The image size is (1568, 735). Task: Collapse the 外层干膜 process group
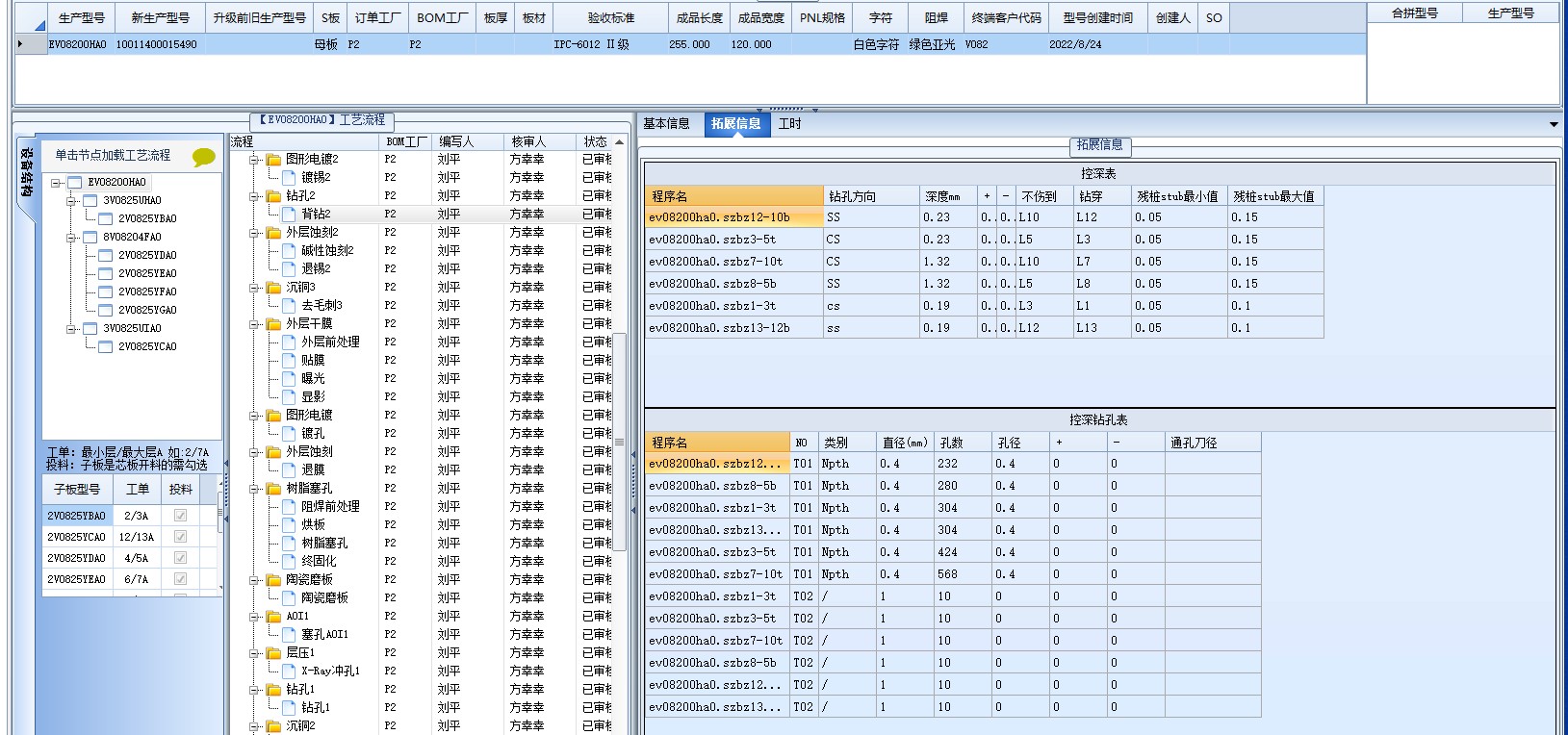tap(256, 324)
